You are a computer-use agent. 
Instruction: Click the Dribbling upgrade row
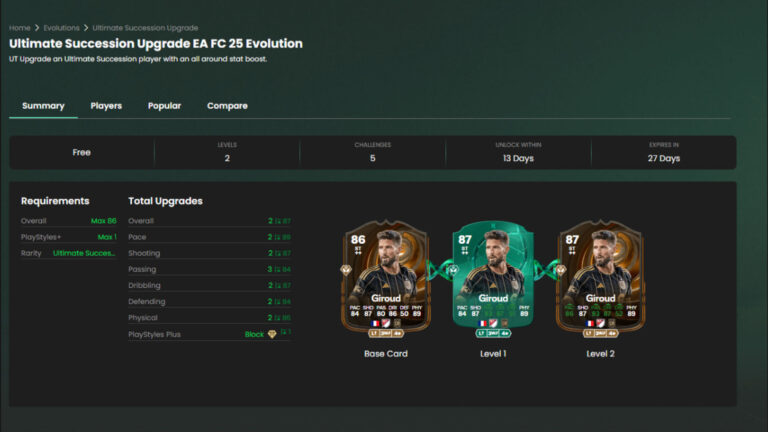click(210, 285)
